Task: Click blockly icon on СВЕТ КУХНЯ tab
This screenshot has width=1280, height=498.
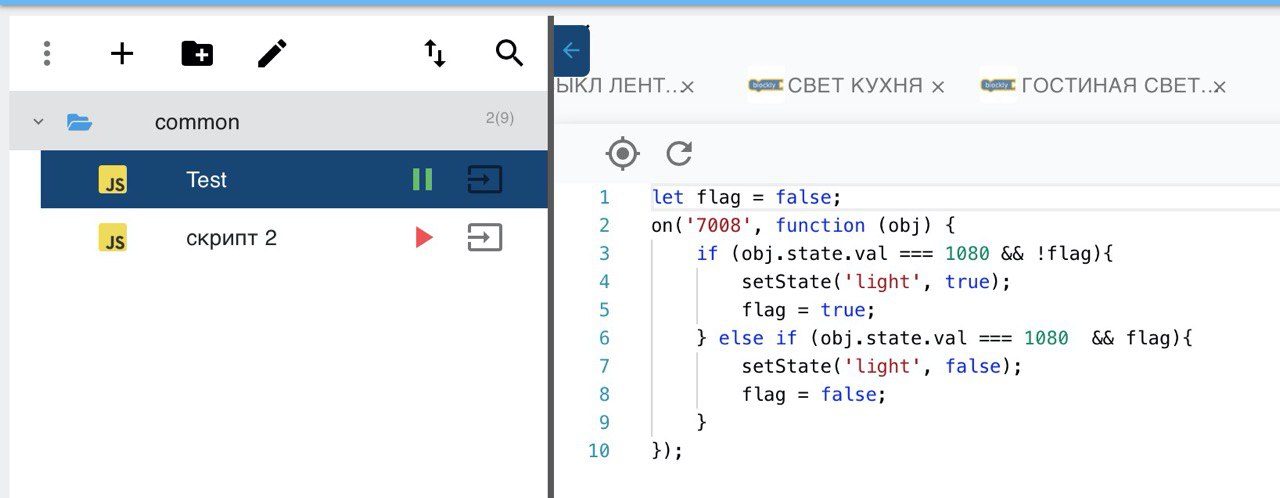Action: (766, 86)
